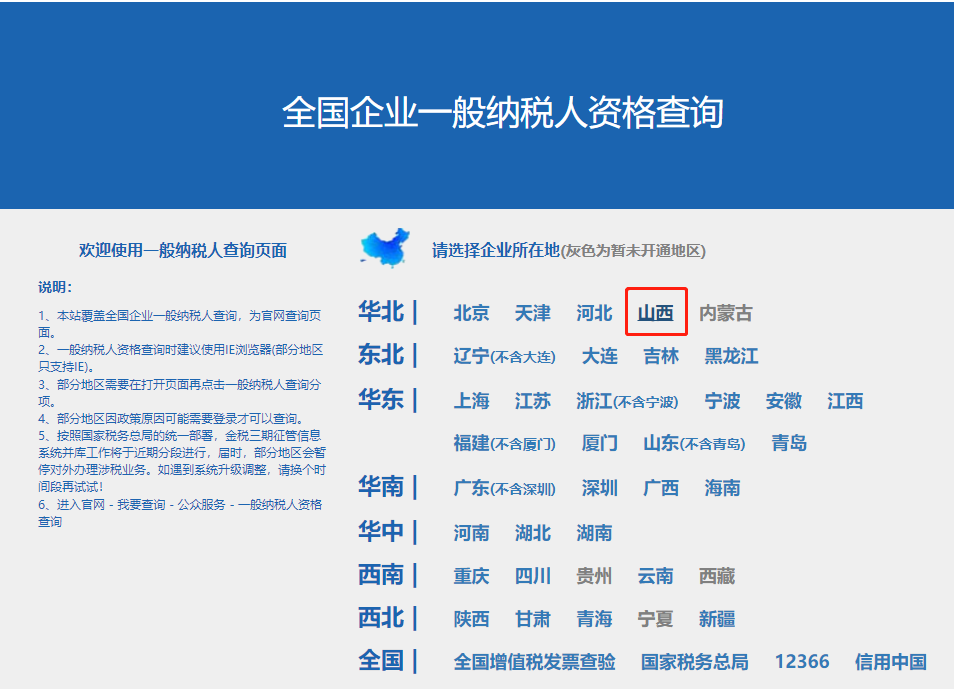Click the China map icon
Image resolution: width=954 pixels, height=689 pixels.
[x=385, y=248]
